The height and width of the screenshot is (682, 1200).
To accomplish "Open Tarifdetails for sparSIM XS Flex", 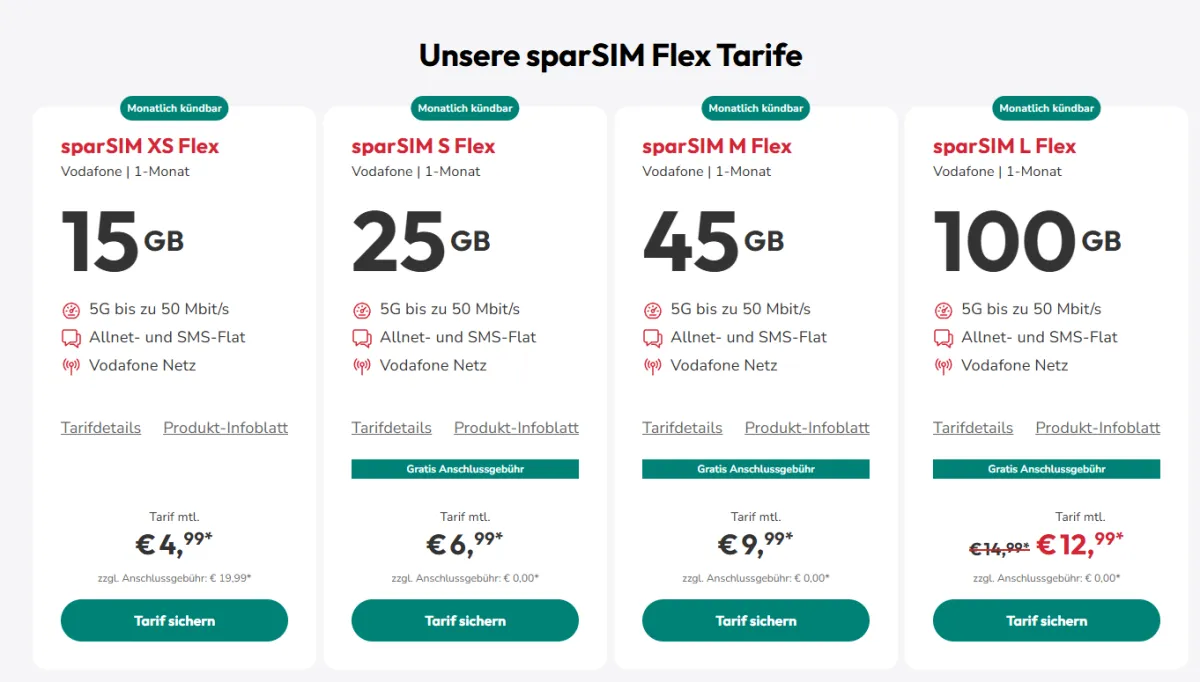I will (100, 427).
